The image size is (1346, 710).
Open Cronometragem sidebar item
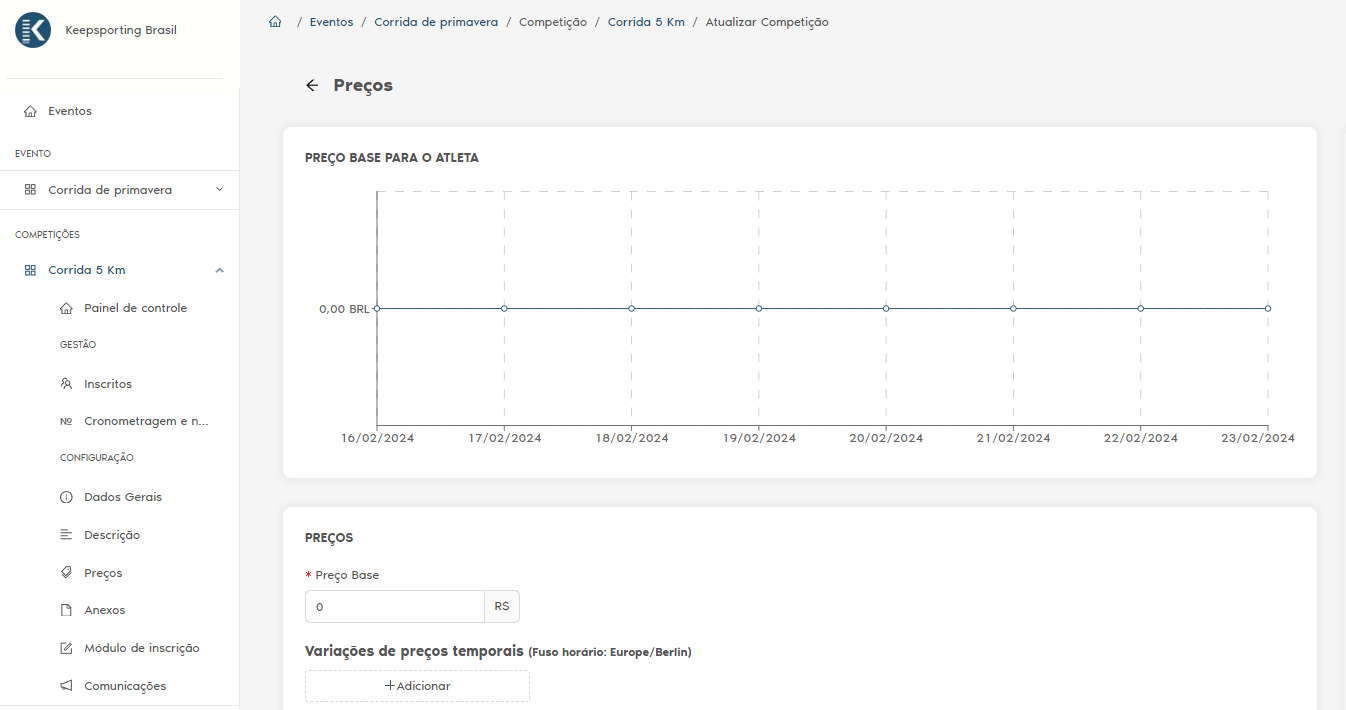click(x=146, y=421)
